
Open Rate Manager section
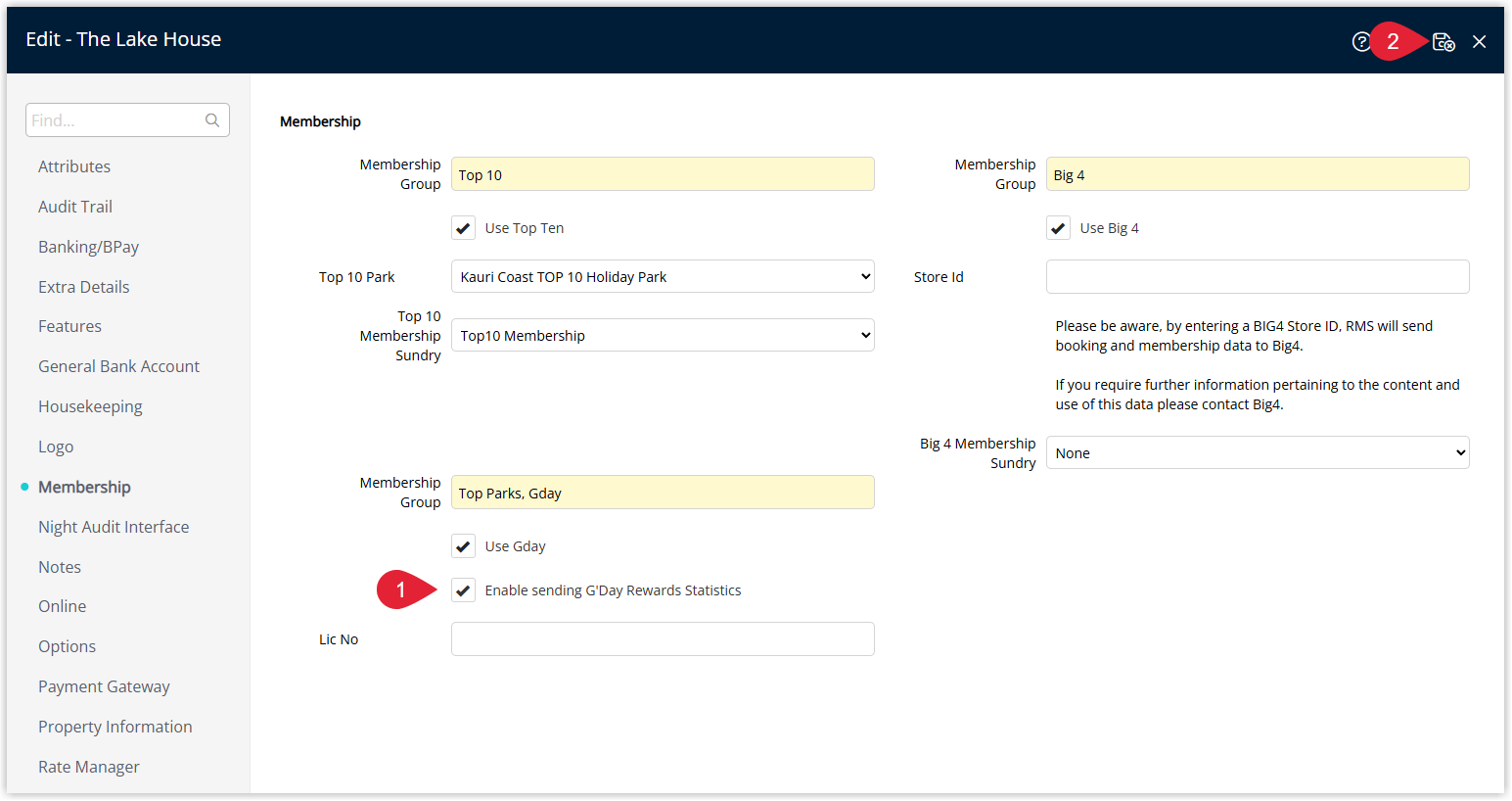pyautogui.click(x=88, y=767)
